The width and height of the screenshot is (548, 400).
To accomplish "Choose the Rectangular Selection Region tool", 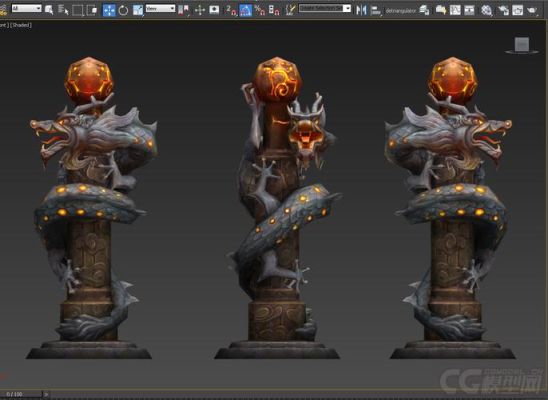I will [x=78, y=10].
